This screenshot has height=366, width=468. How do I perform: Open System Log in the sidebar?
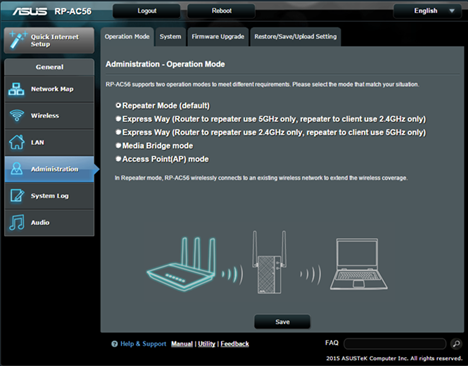click(49, 196)
